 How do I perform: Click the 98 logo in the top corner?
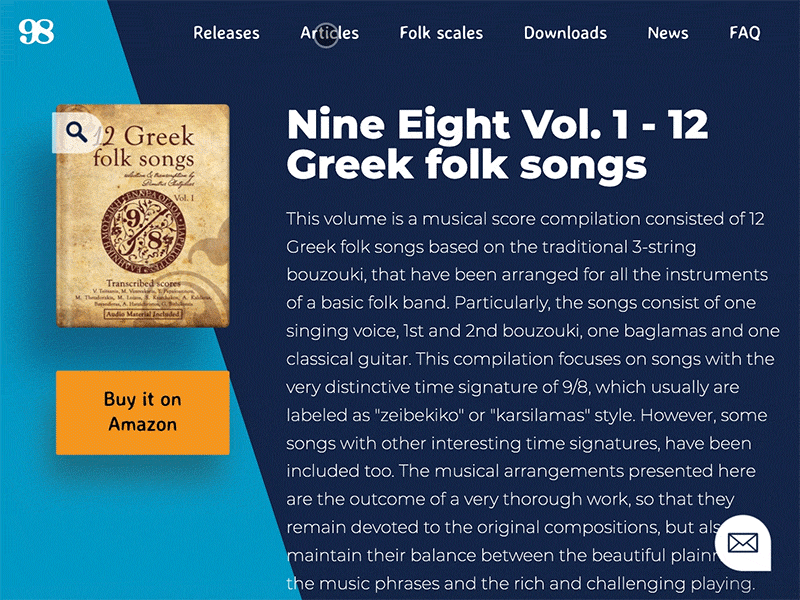point(34,30)
